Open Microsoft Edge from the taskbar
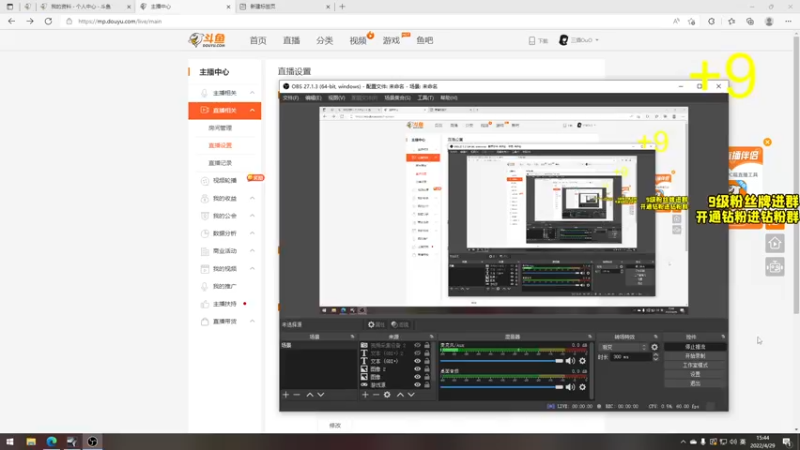This screenshot has height=450, width=800. (x=52, y=441)
